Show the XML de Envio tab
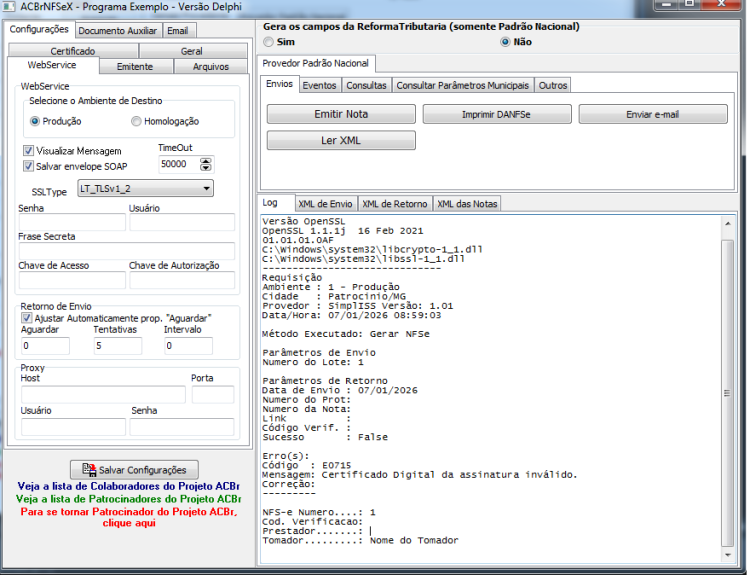The width and height of the screenshot is (750, 575). [x=326, y=204]
